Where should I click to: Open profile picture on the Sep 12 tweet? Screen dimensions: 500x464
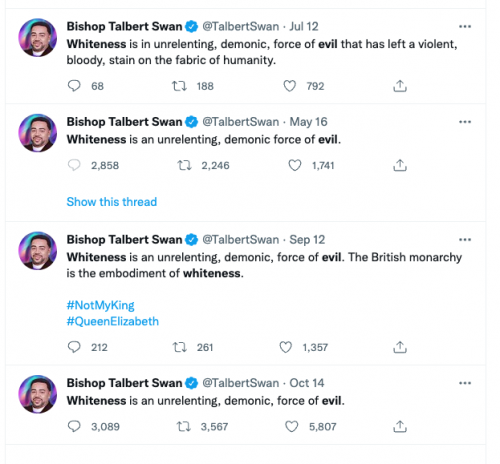[x=37, y=251]
